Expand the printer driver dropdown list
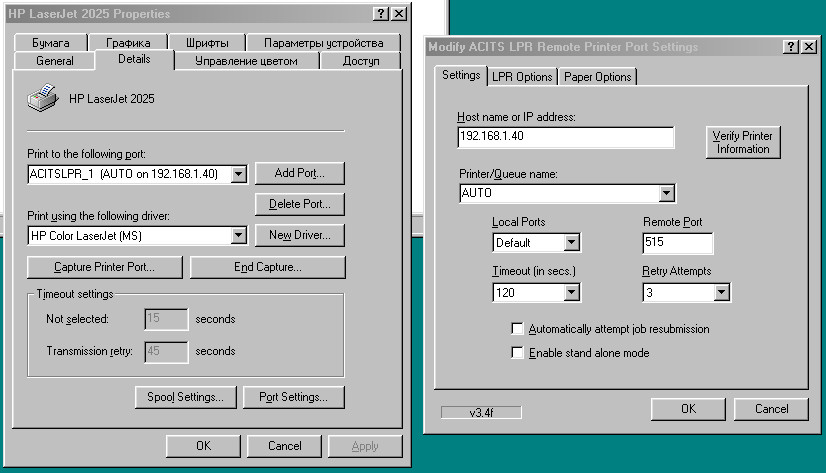The width and height of the screenshot is (826, 473). [239, 235]
